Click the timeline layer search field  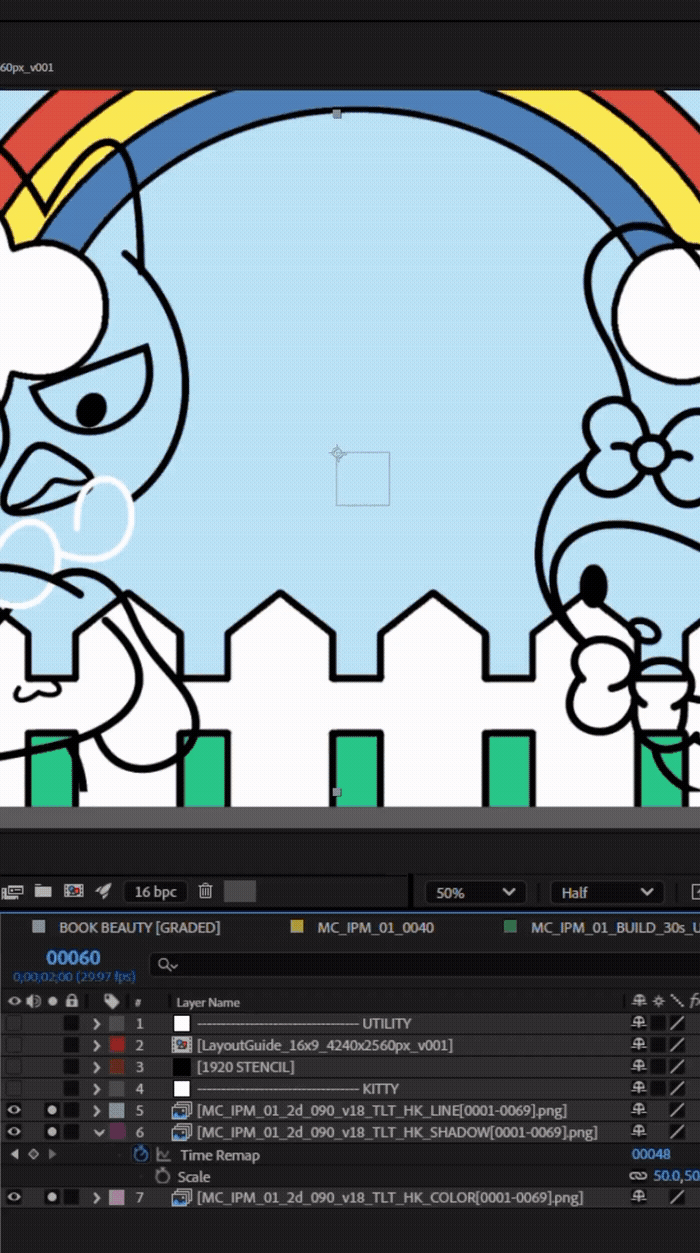pyautogui.click(x=420, y=965)
